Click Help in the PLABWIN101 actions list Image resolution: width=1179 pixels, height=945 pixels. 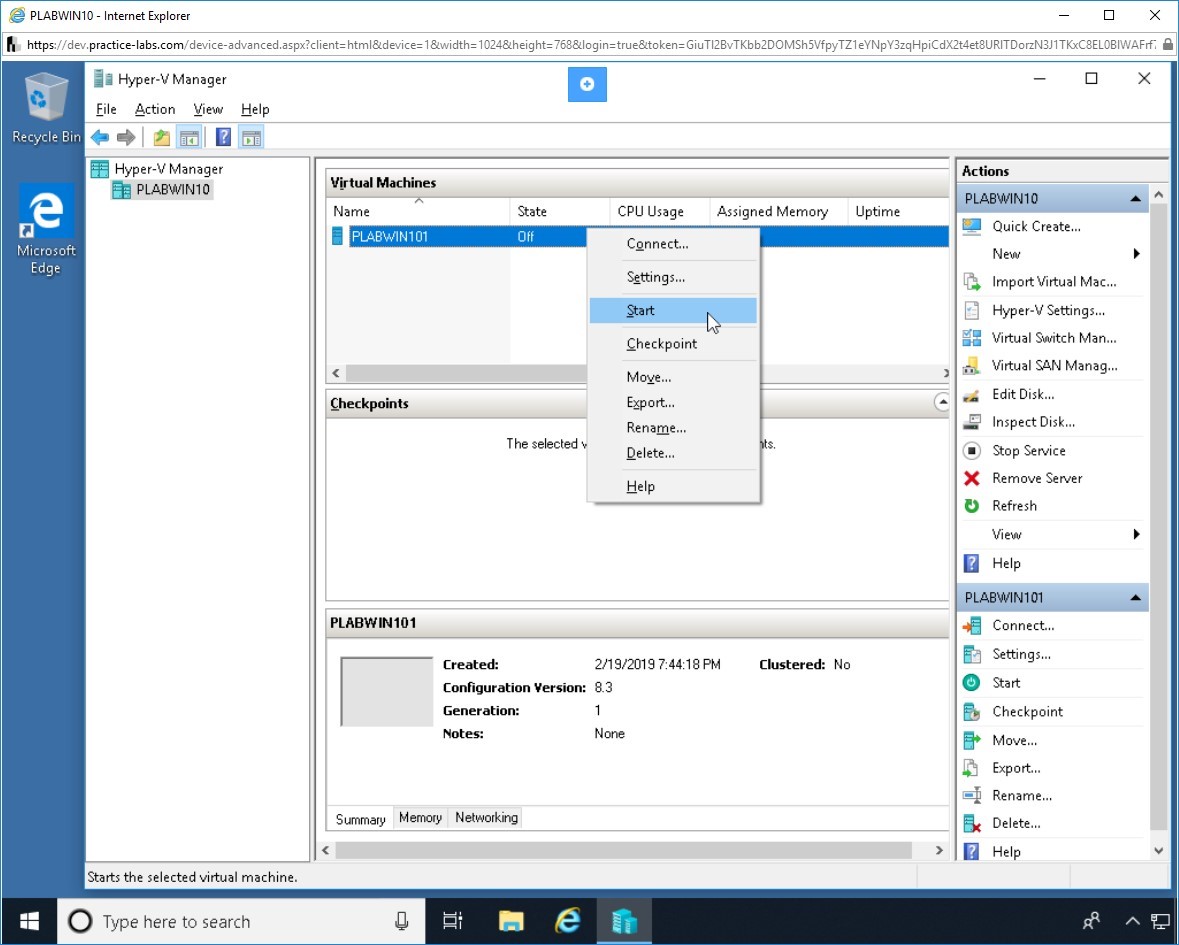point(1006,852)
